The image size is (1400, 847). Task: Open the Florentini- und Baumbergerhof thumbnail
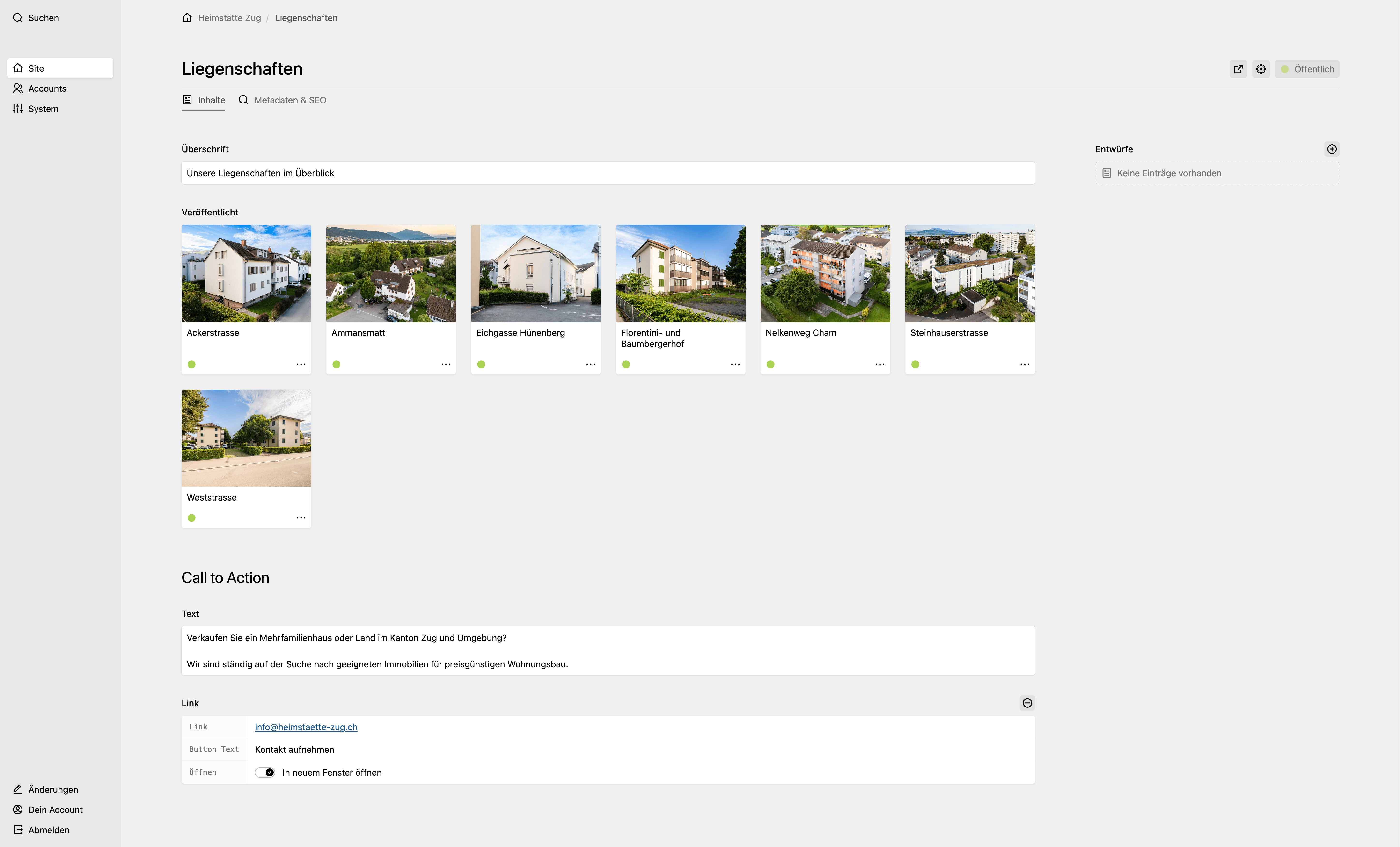pos(681,273)
